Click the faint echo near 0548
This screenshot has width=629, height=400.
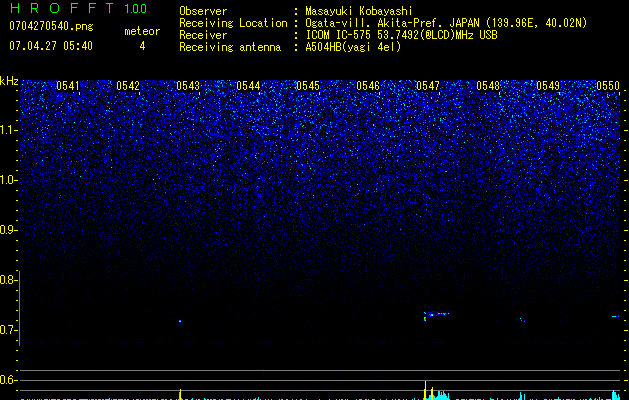(x=522, y=320)
